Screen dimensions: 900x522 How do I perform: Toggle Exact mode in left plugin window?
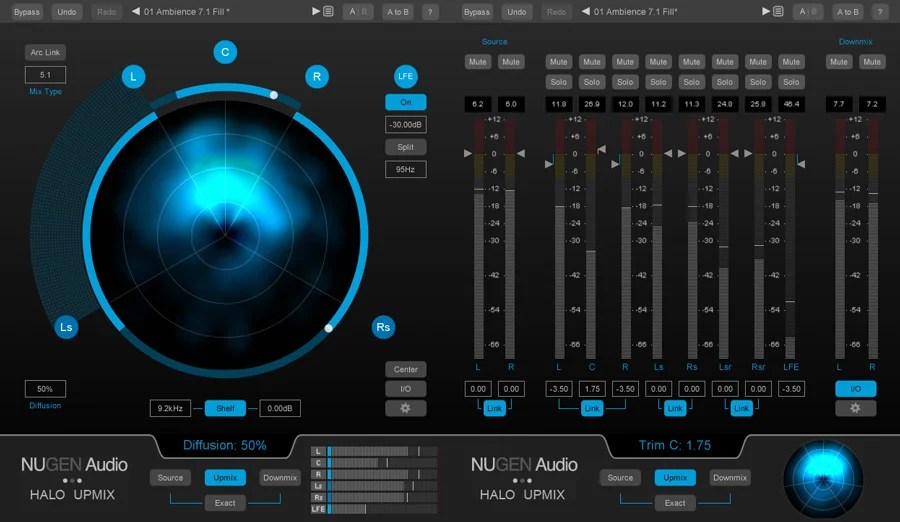pyautogui.click(x=225, y=503)
